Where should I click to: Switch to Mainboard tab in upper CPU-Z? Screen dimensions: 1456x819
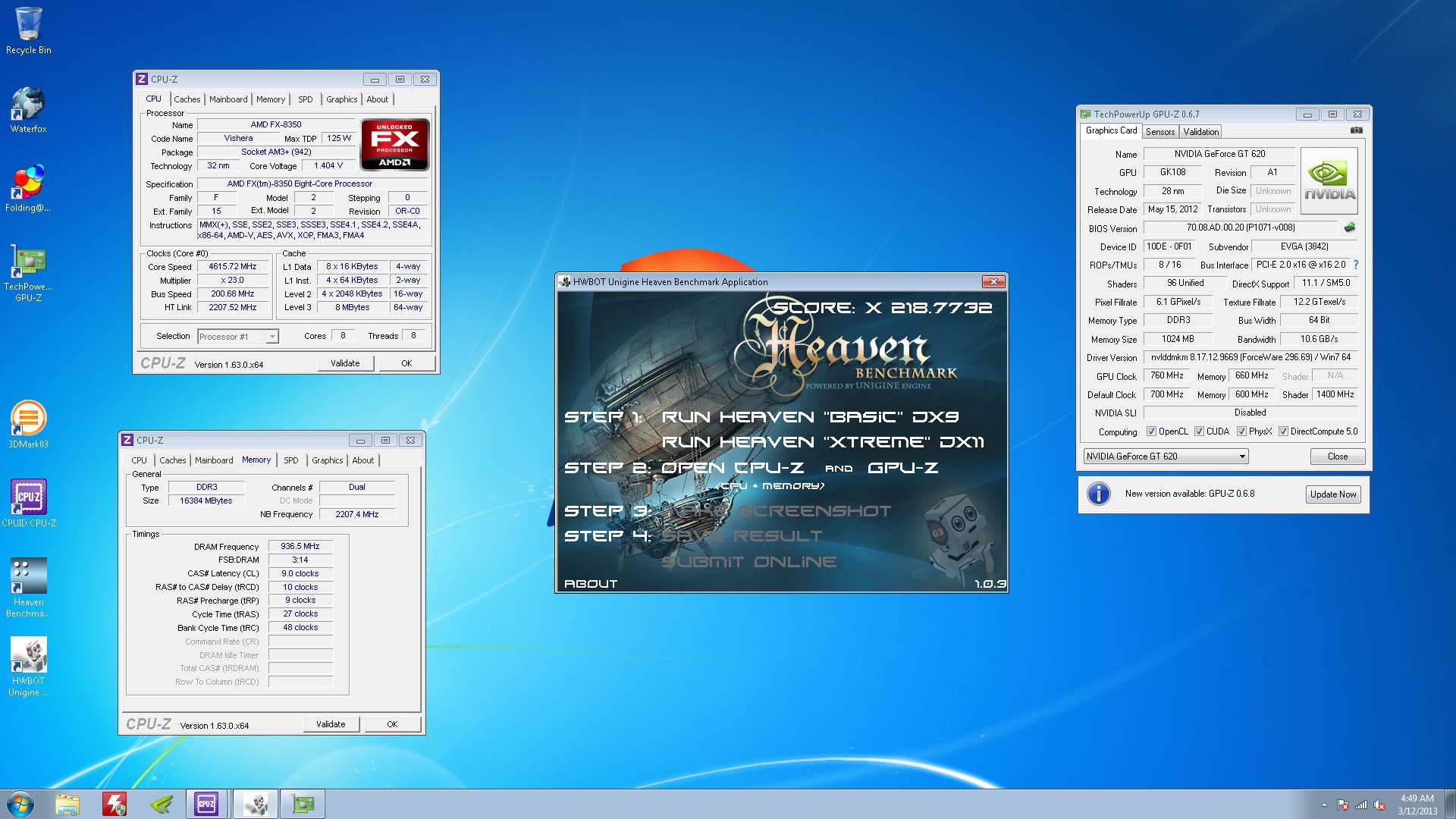[x=228, y=99]
